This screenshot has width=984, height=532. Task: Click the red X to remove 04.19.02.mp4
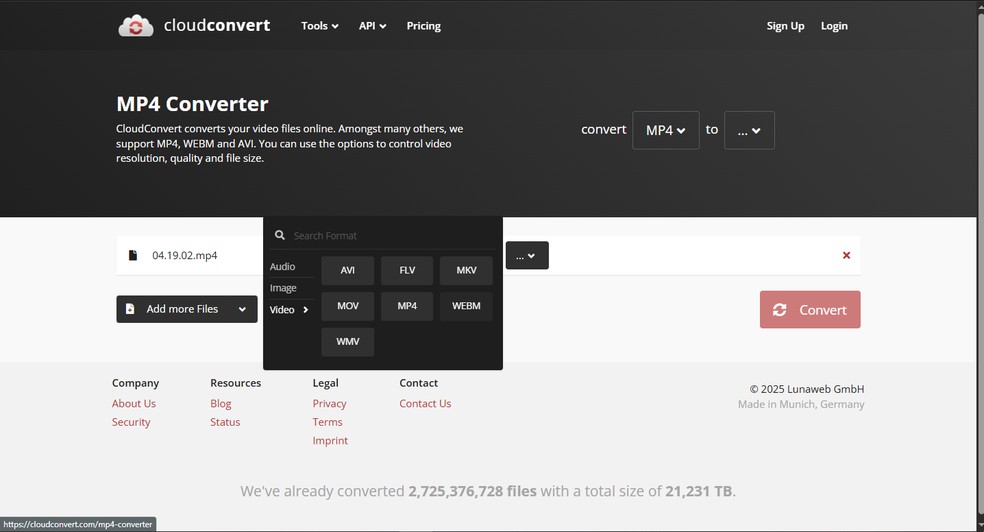(846, 255)
